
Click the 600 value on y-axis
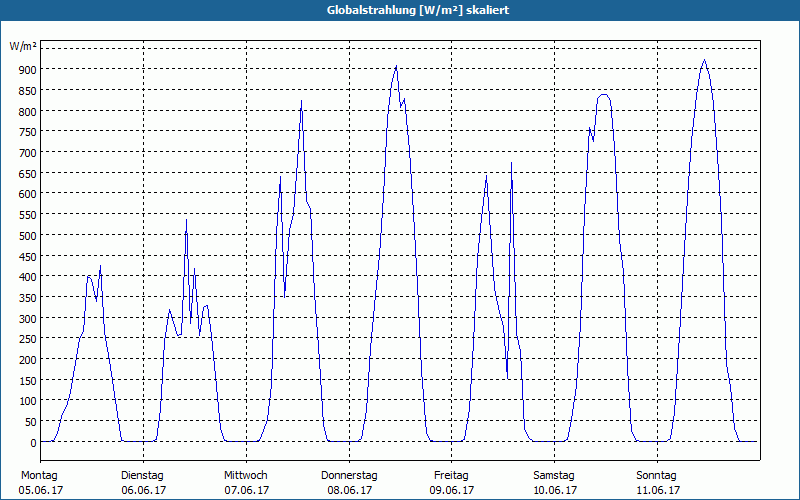tap(28, 194)
